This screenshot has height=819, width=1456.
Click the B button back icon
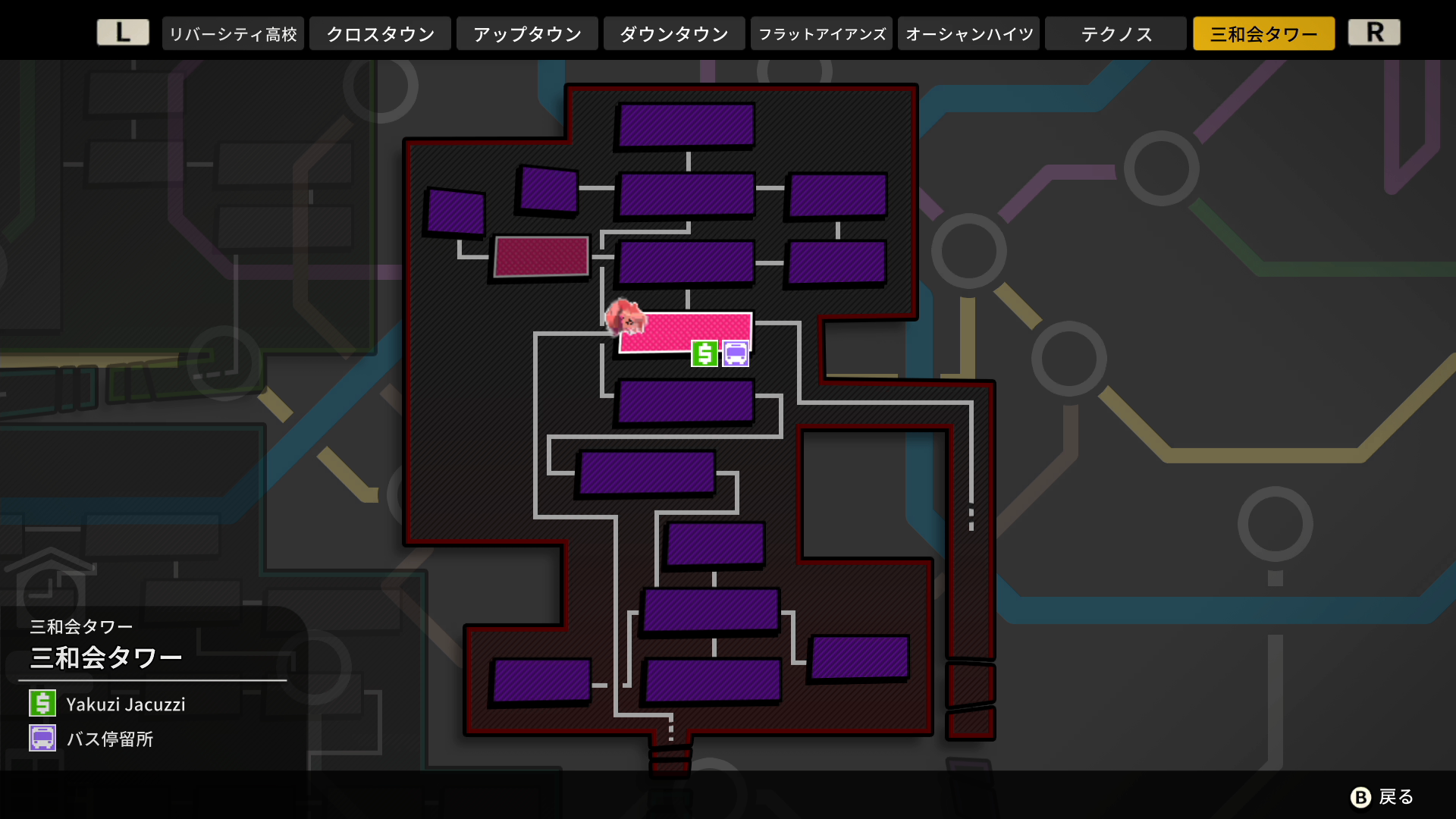point(1361,797)
